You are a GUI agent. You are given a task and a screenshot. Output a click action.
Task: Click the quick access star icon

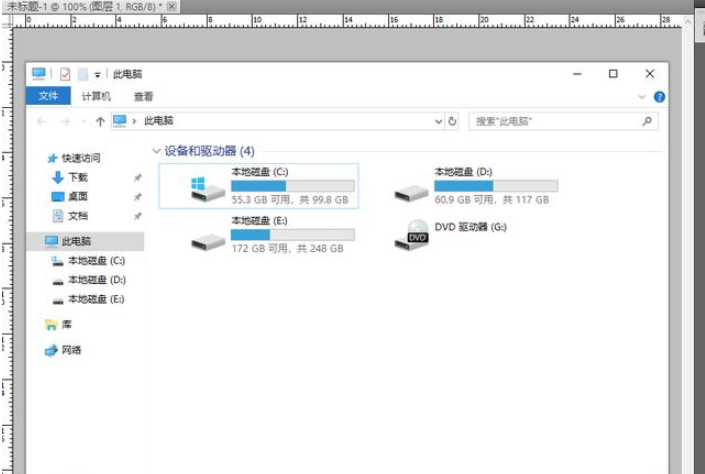52,158
